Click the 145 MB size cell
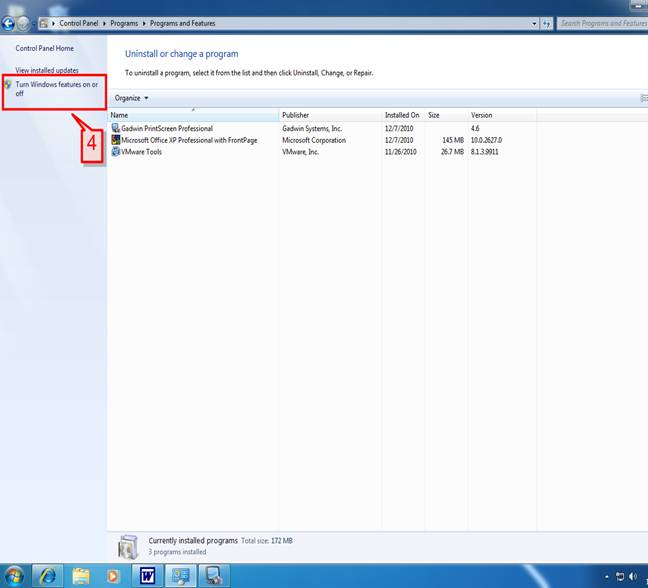 point(453,140)
